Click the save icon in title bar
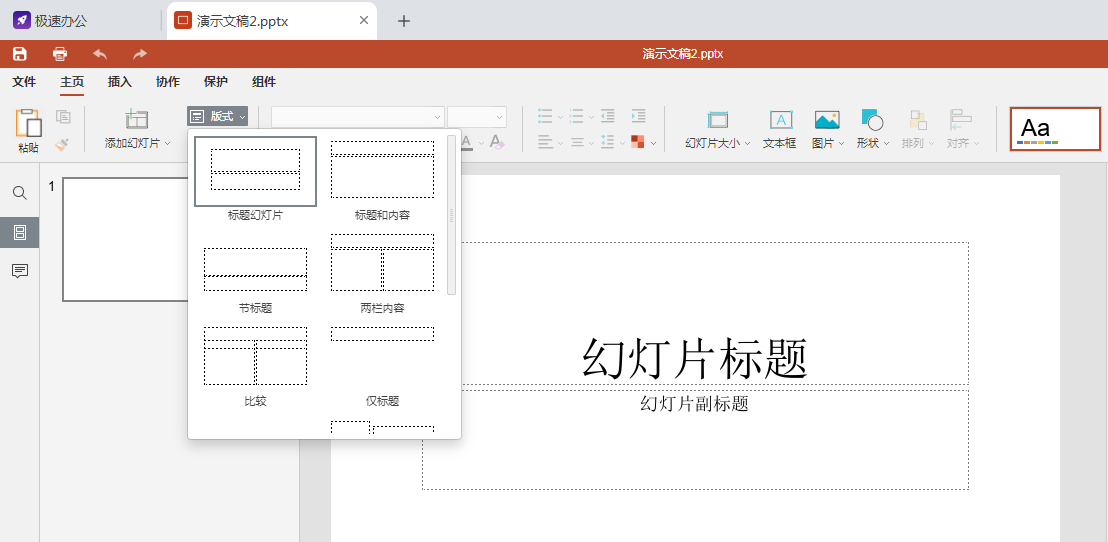1108x542 pixels. click(x=20, y=54)
